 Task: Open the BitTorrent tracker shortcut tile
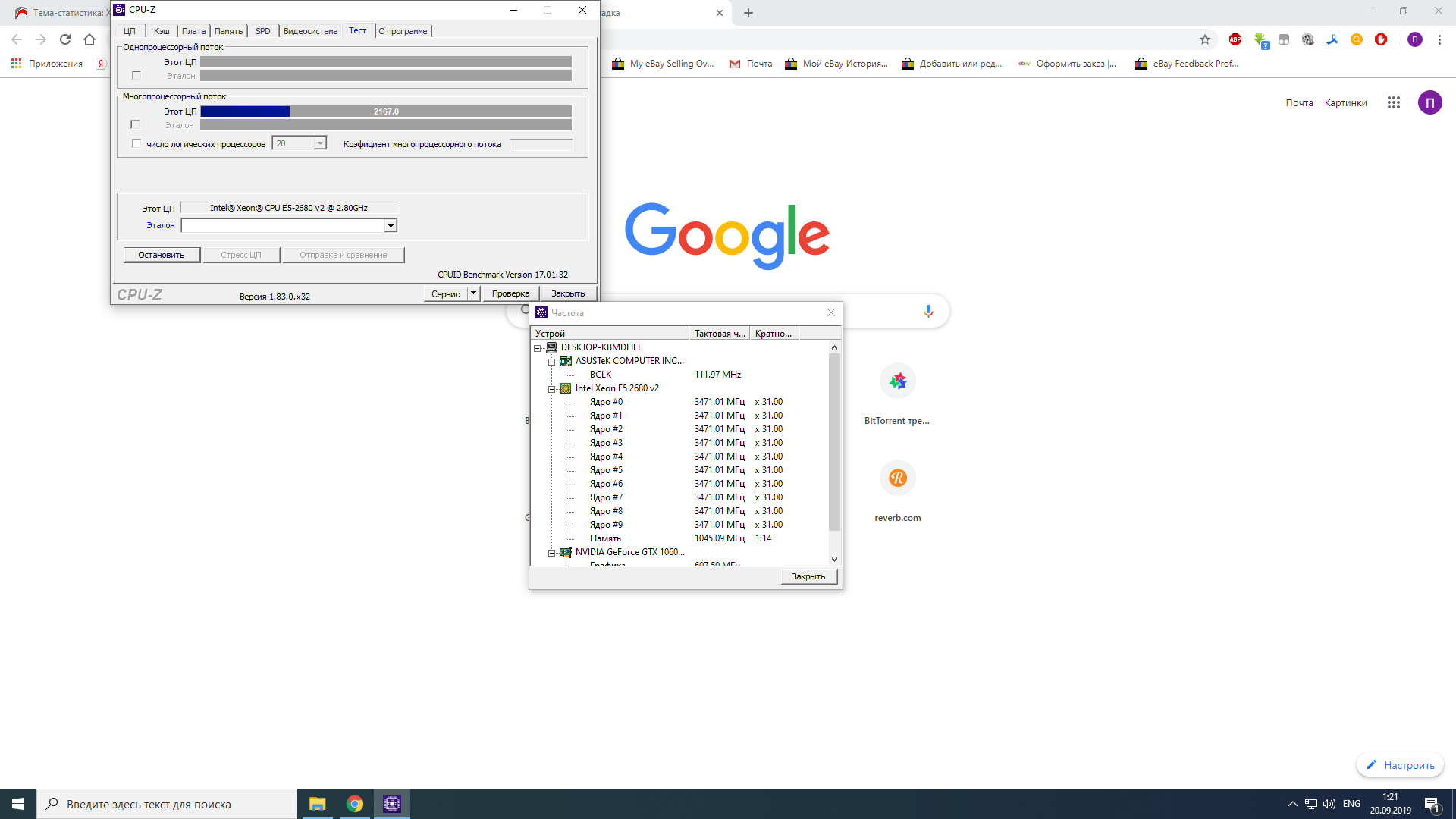(x=897, y=381)
